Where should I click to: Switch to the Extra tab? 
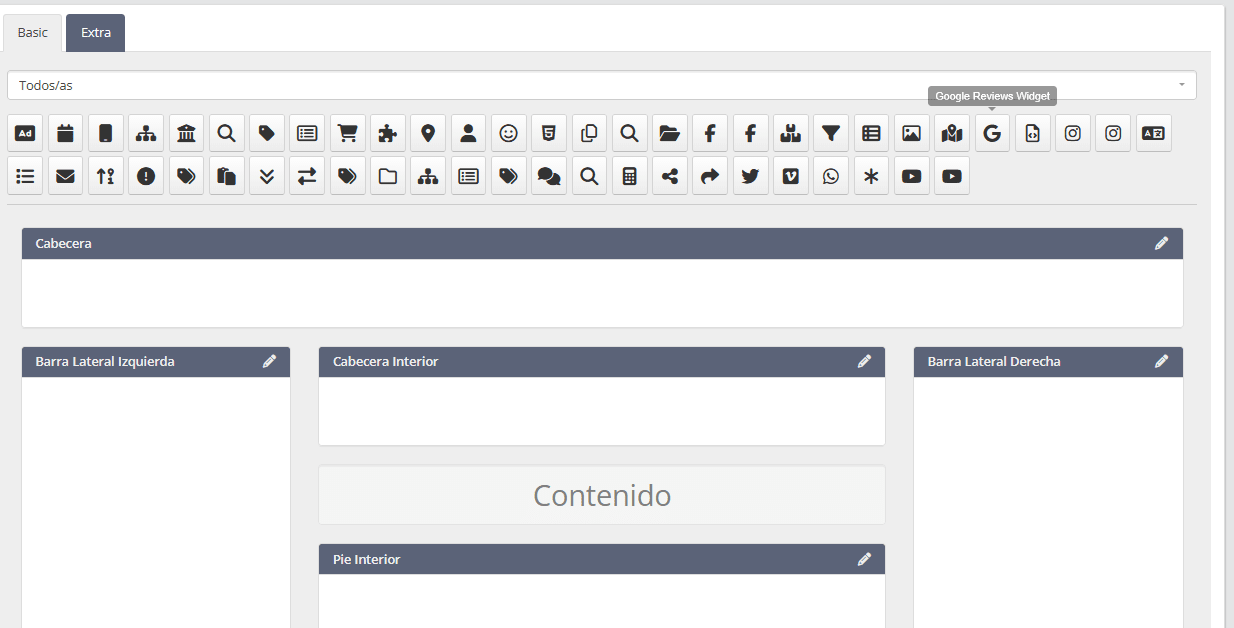(x=95, y=32)
